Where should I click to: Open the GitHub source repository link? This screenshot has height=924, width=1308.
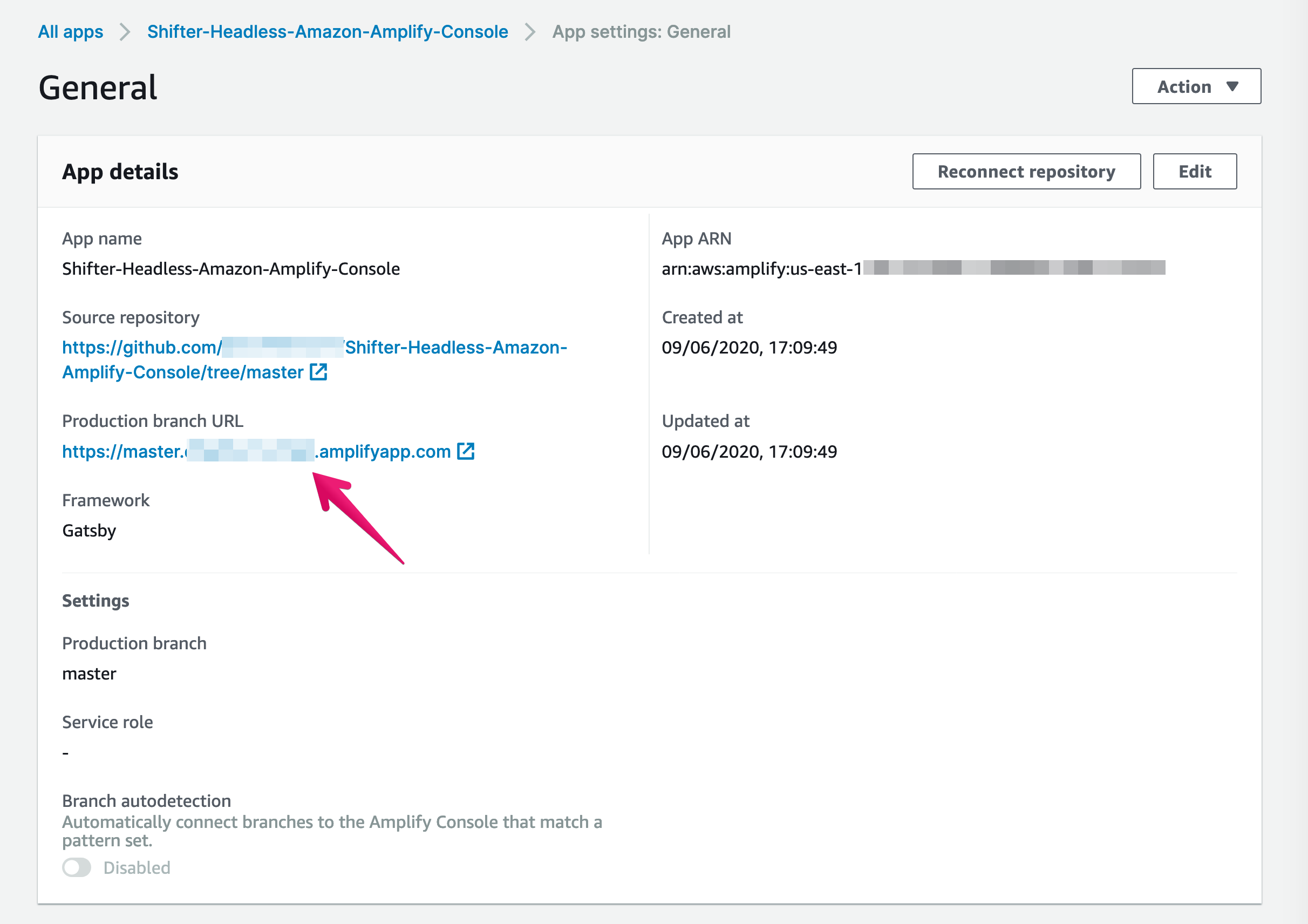coord(315,359)
